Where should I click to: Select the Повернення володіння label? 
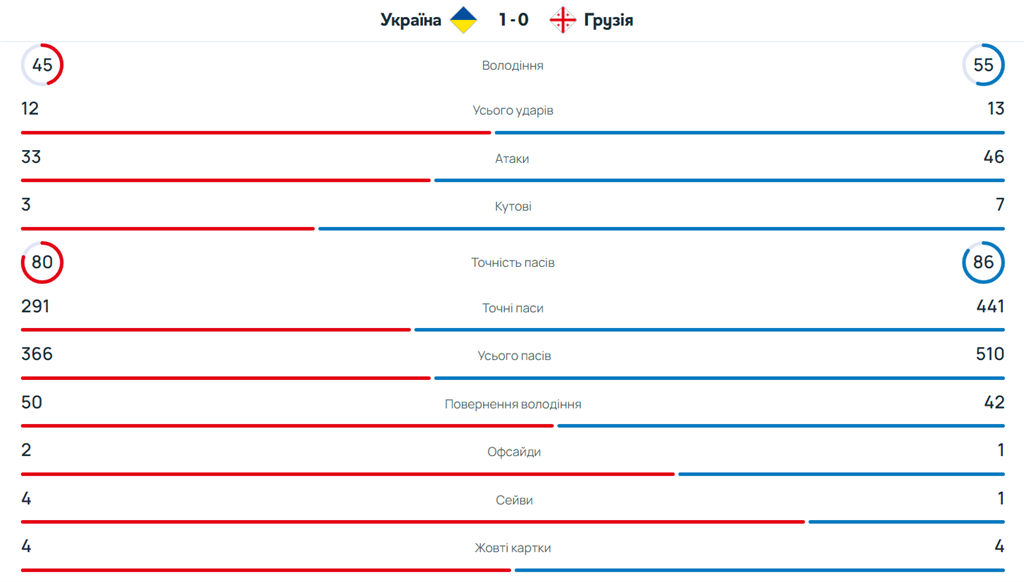click(512, 404)
